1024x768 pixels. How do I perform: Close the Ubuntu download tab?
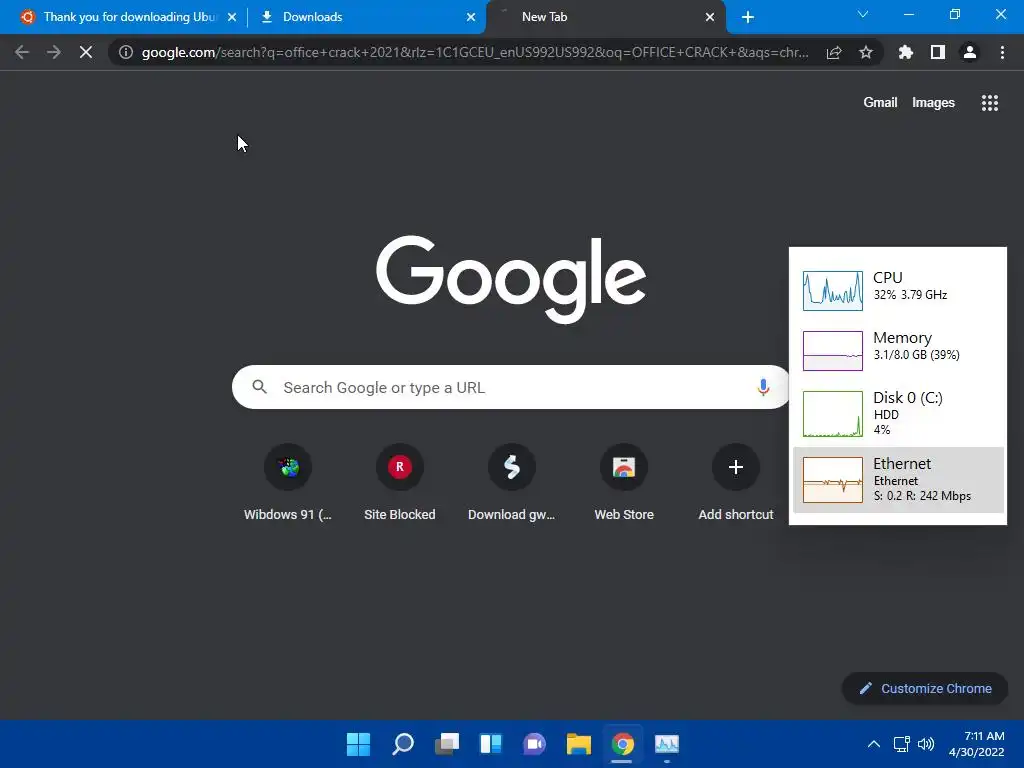(232, 17)
